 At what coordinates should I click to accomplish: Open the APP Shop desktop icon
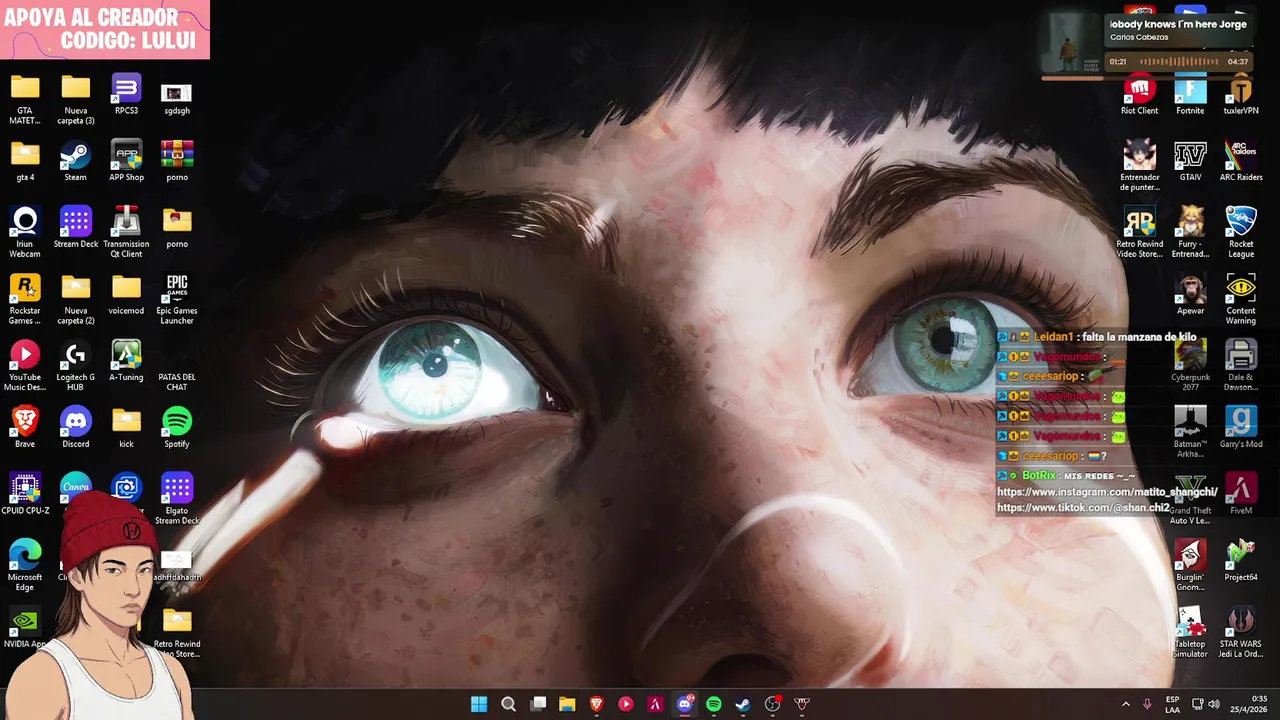[x=126, y=162]
